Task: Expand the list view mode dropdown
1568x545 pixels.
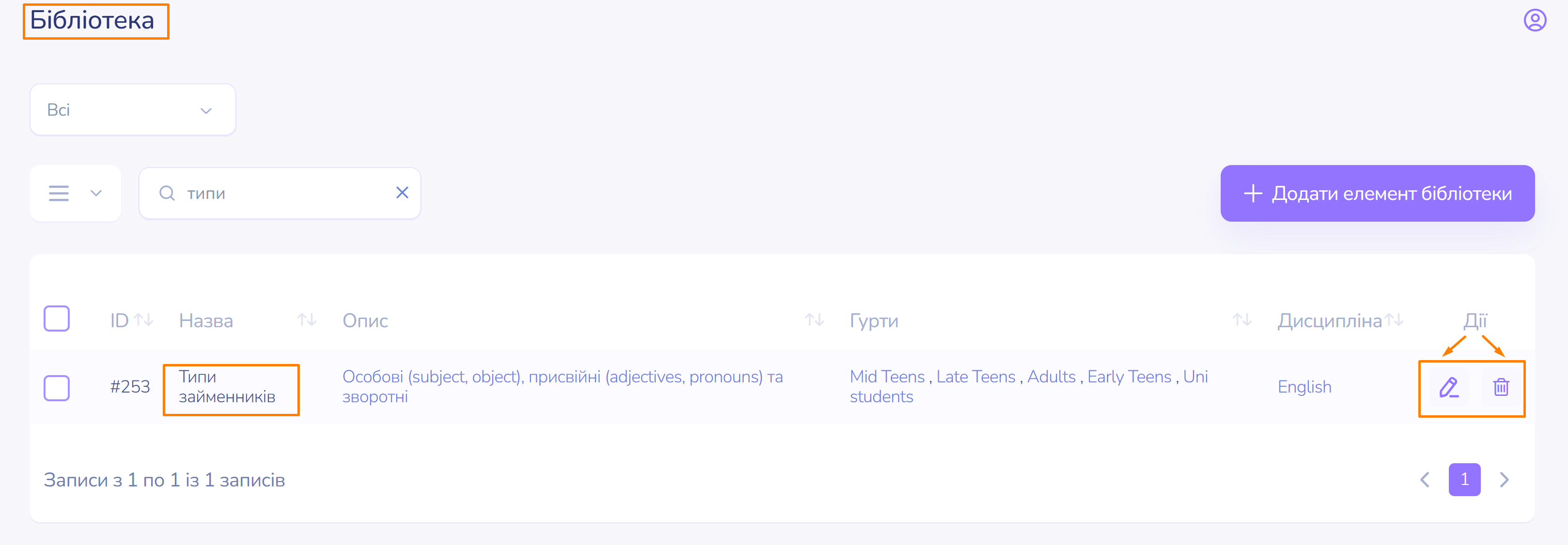Action: click(76, 194)
